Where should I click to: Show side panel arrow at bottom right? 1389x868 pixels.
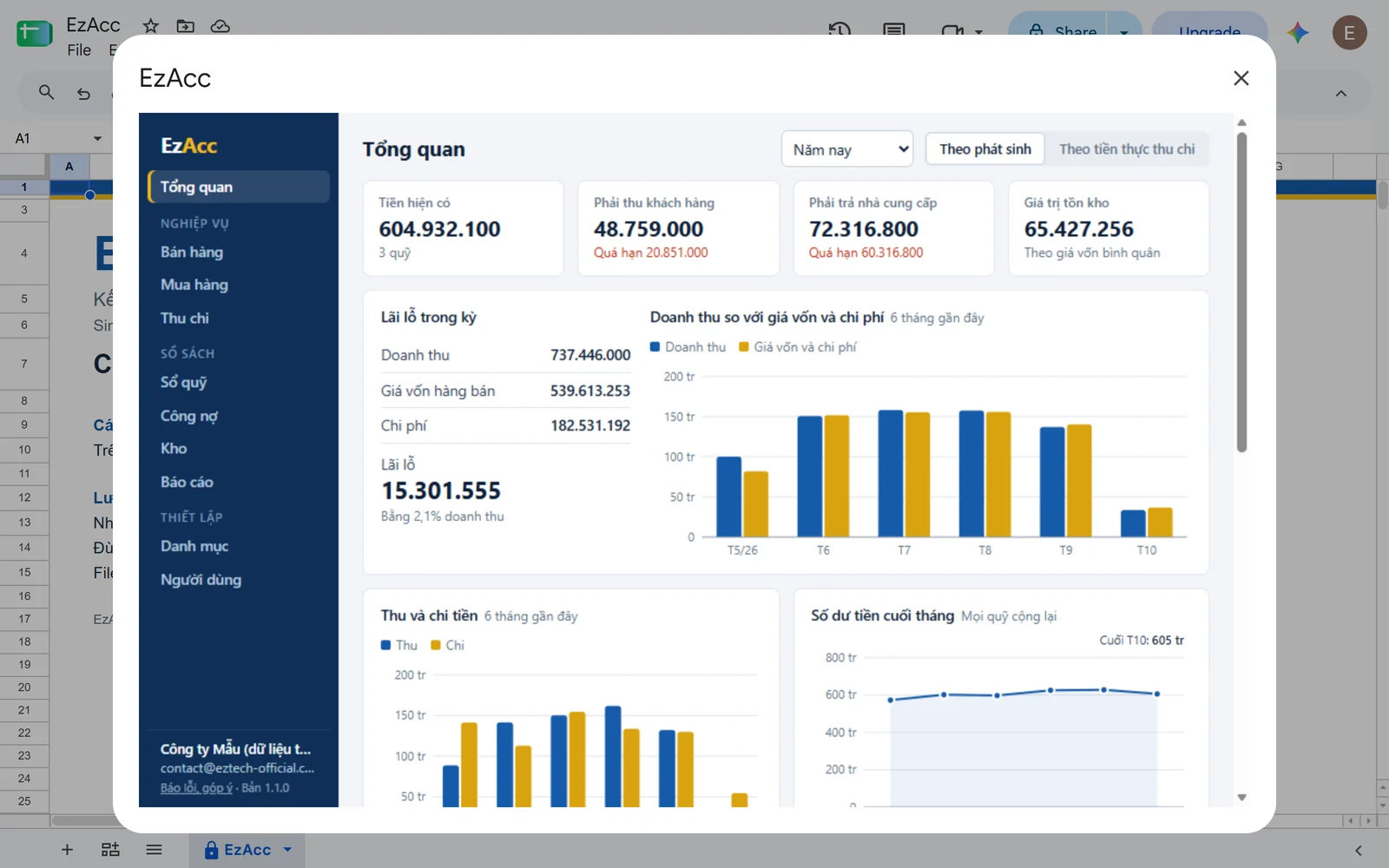[1359, 851]
